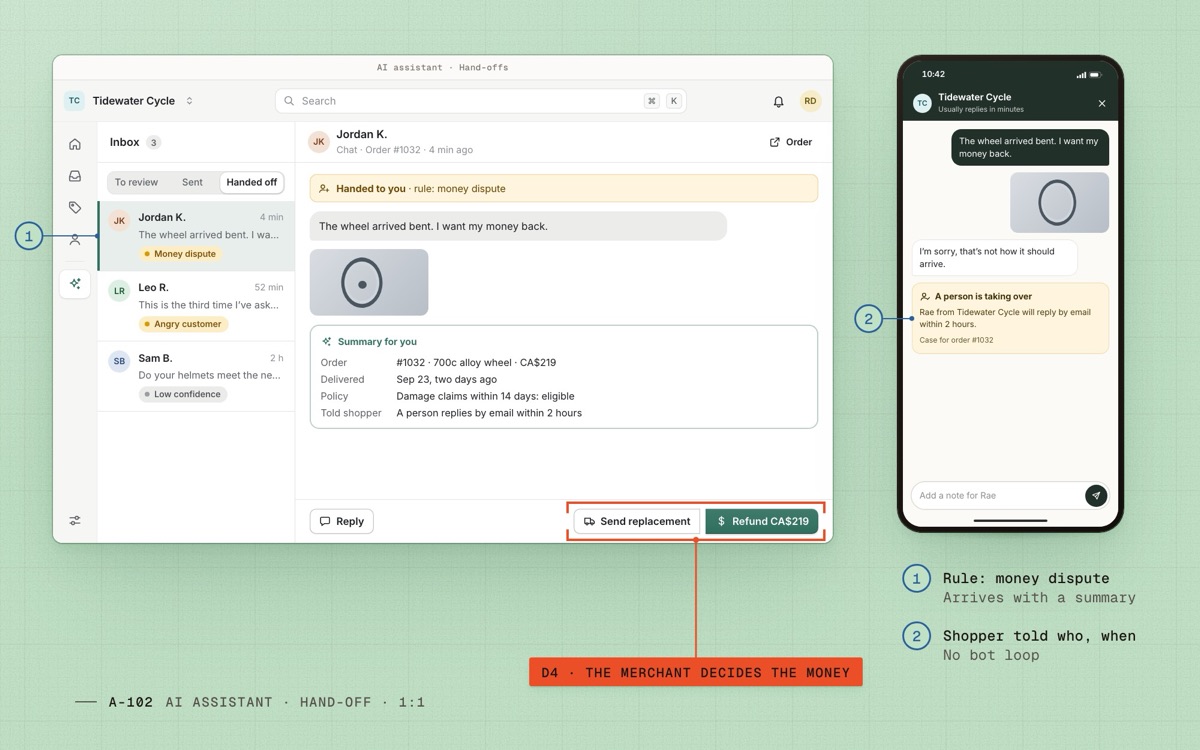Expand the Tidewater Cycle store switcher

[189, 101]
